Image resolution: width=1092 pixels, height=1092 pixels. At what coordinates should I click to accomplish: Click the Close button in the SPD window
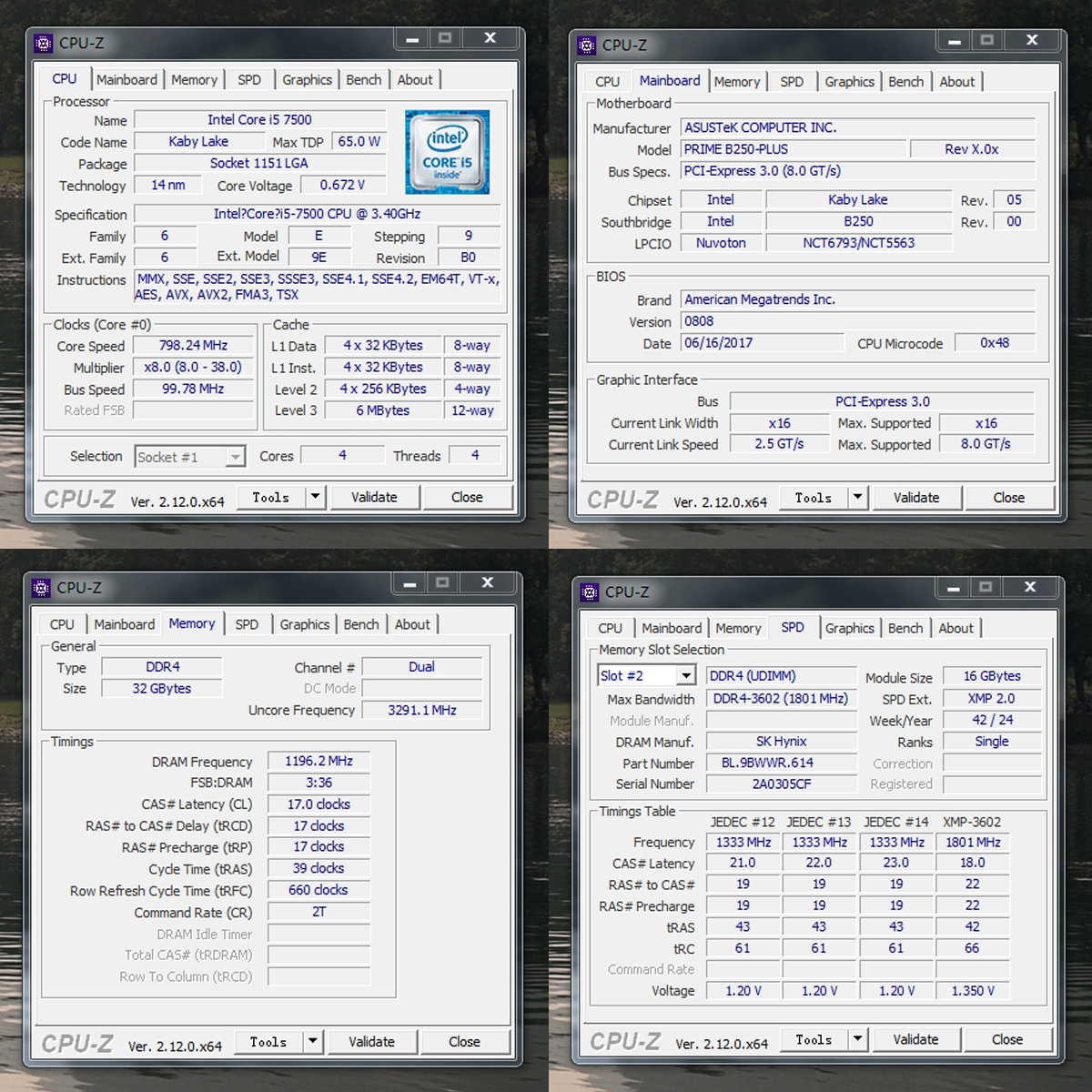coord(1006,1039)
